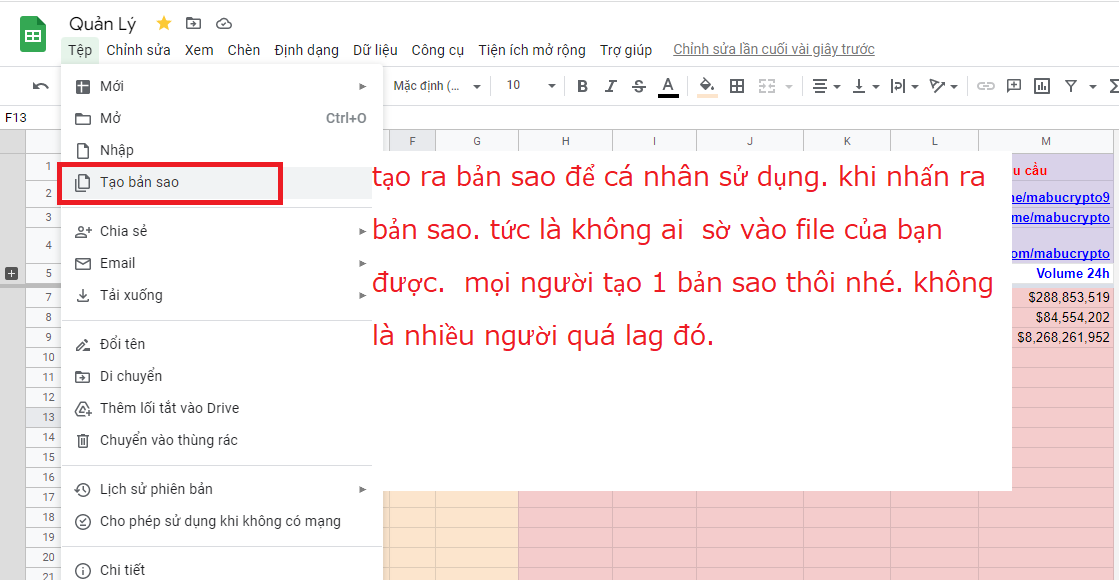Select Chi tiết menu item
This screenshot has height=580, width=1119.
click(222, 570)
